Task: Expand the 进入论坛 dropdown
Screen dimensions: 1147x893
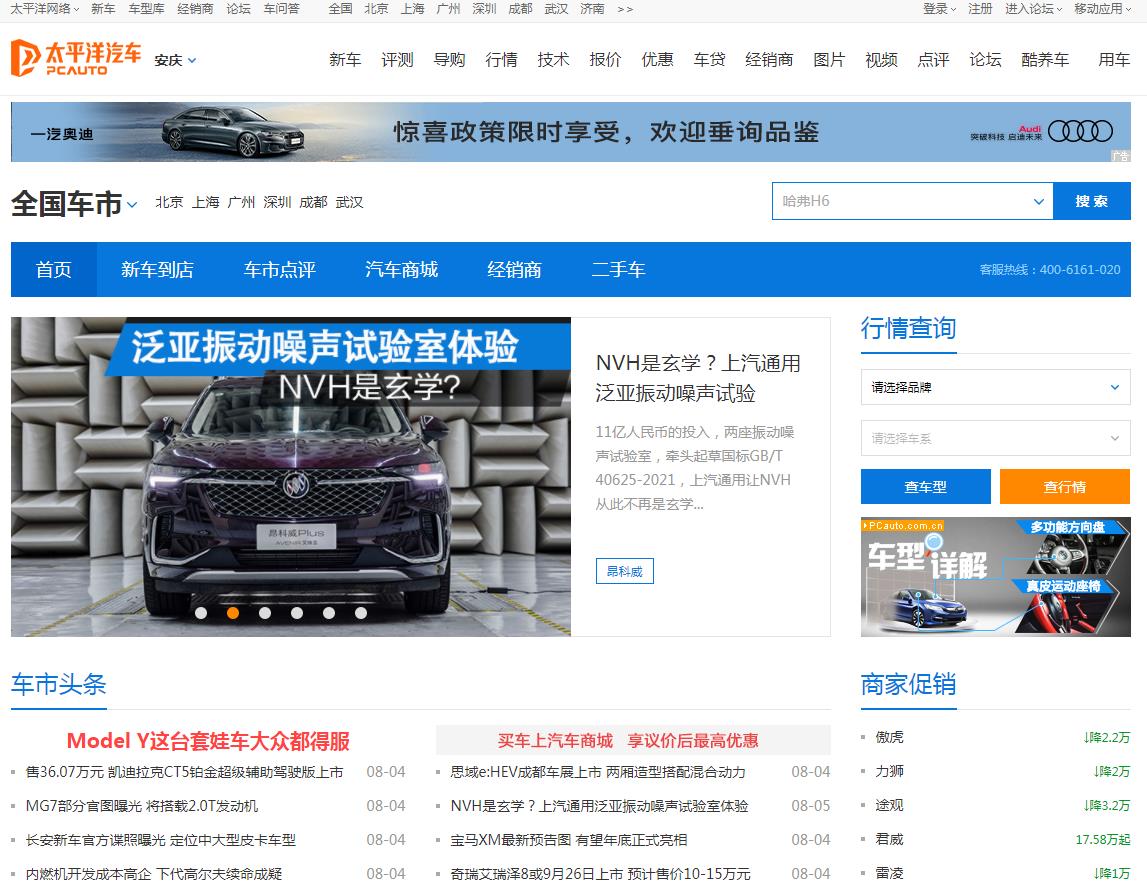Action: (1034, 9)
